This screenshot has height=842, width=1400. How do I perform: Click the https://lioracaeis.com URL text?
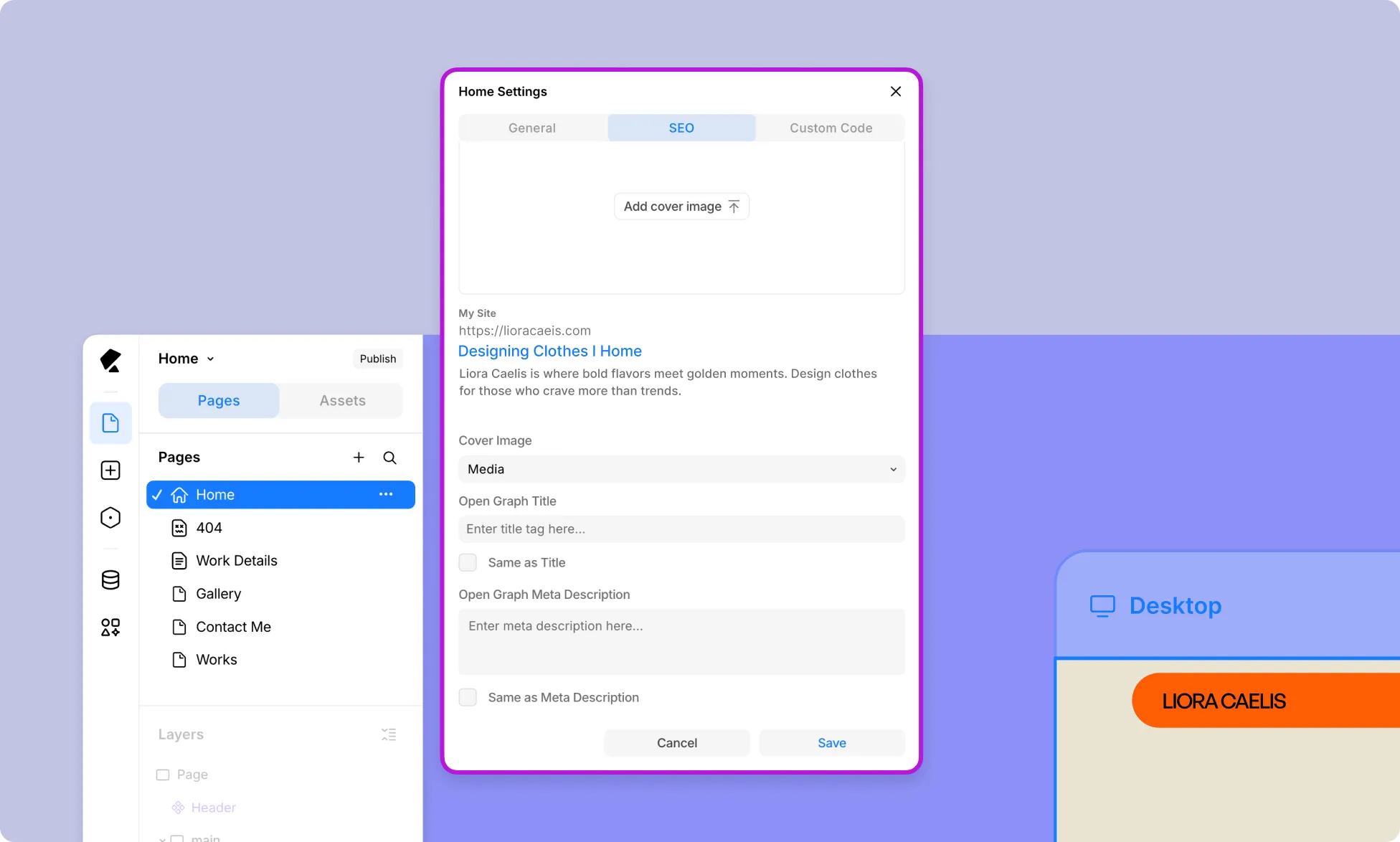tap(525, 331)
